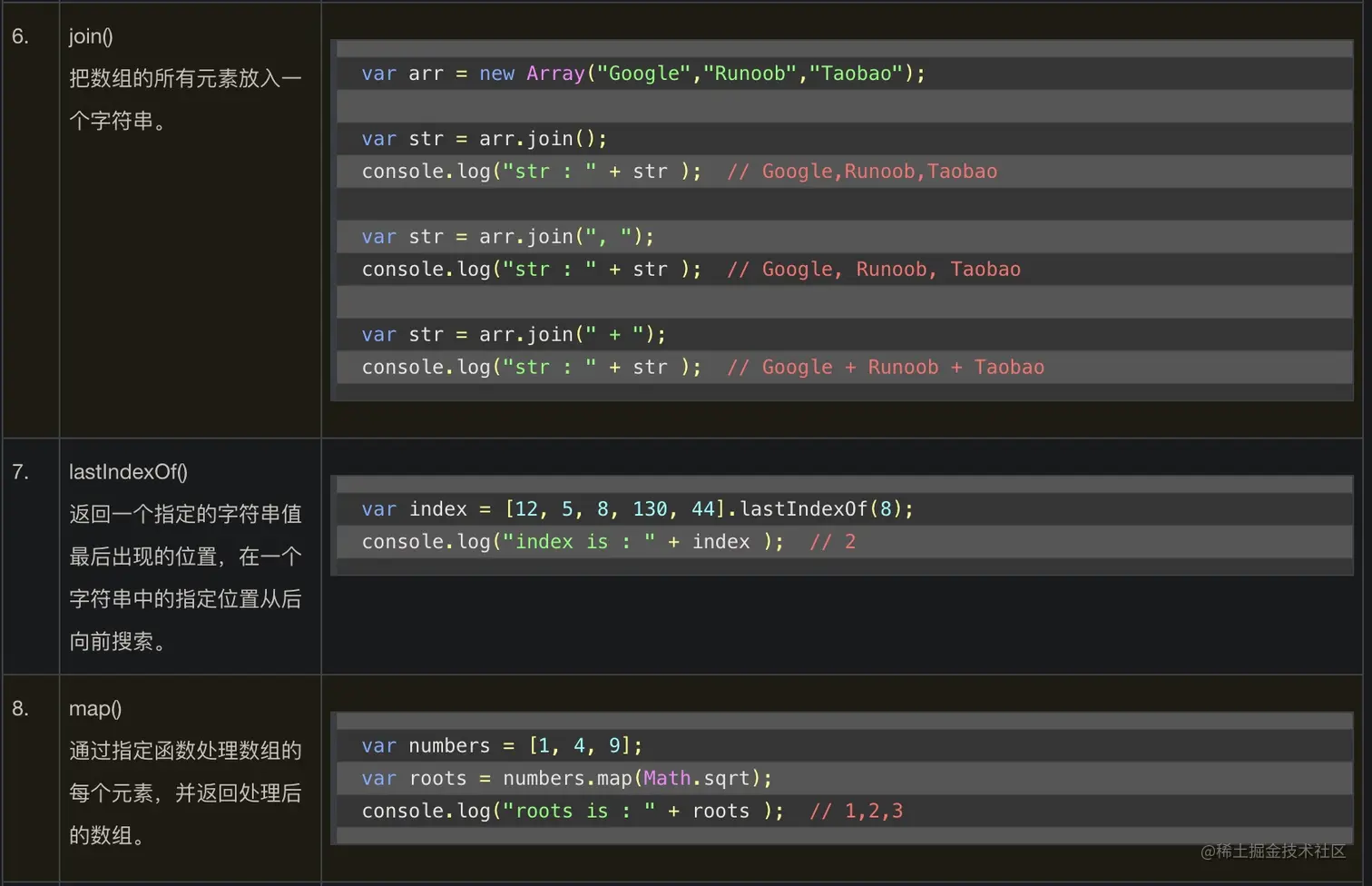This screenshot has width=1372, height=886.
Task: Select row number 7.
Action: click(20, 472)
